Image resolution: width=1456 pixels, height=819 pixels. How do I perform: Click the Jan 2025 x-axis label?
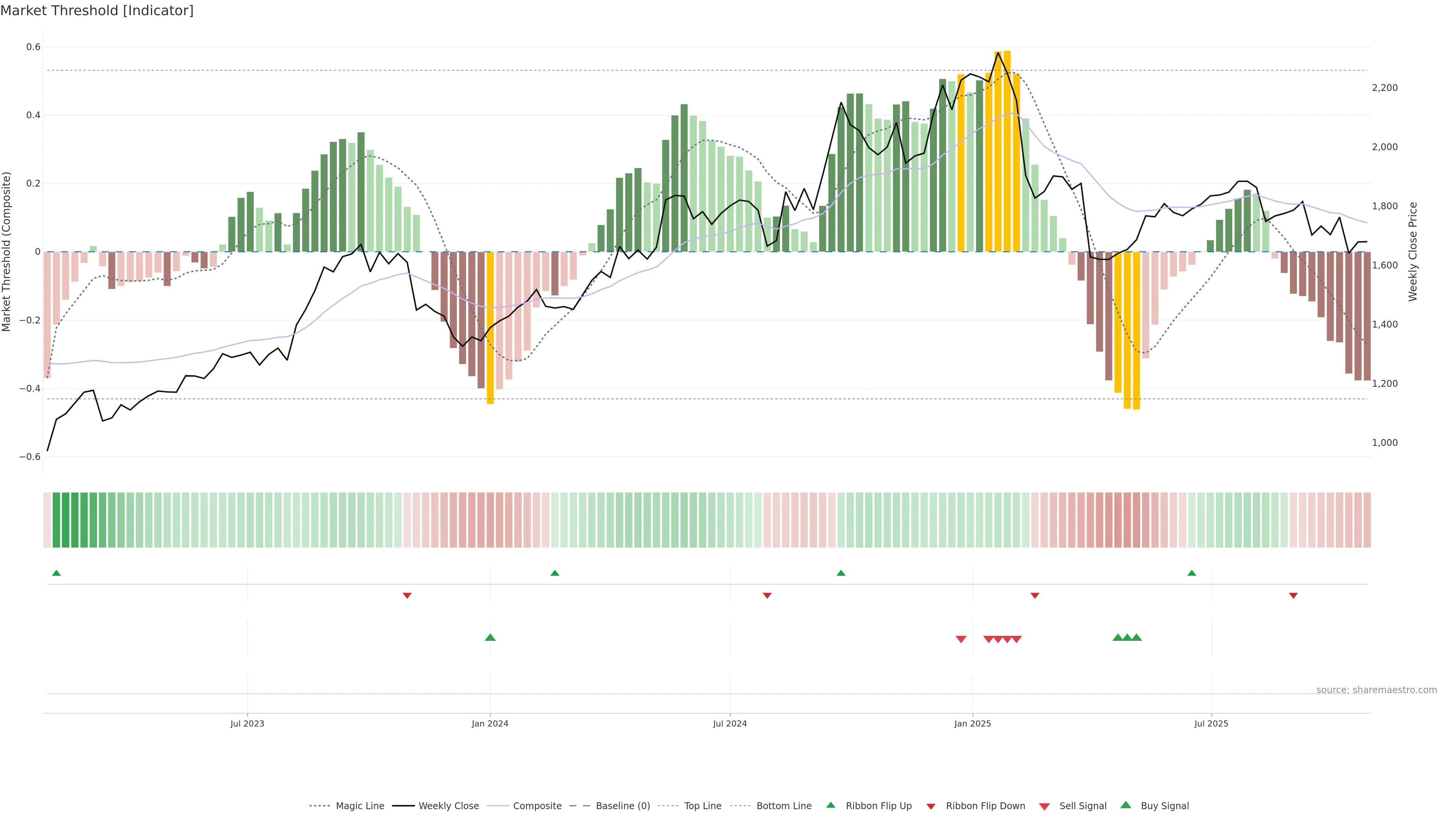coord(972,724)
